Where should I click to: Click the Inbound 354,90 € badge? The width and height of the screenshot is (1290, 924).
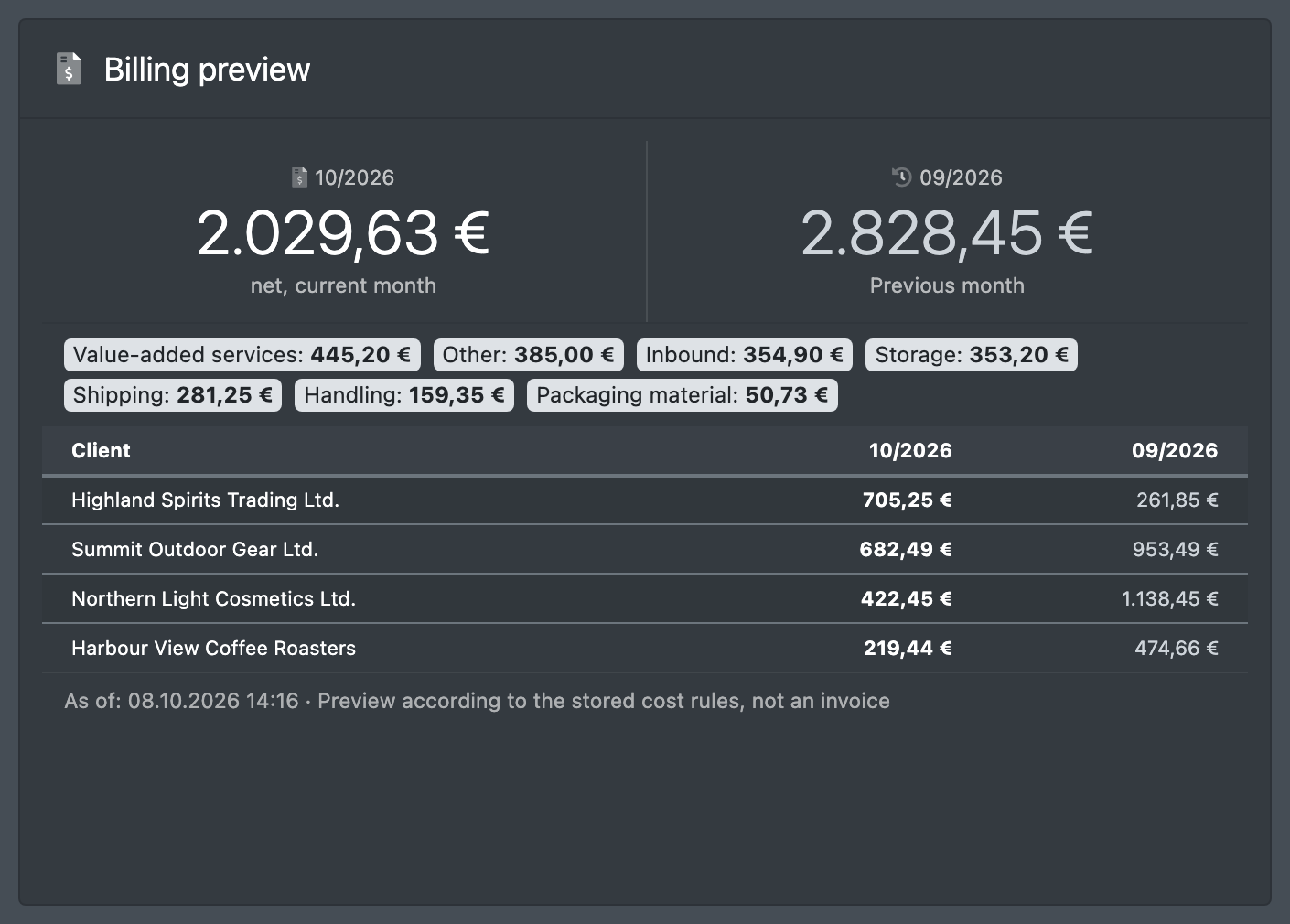click(x=745, y=355)
